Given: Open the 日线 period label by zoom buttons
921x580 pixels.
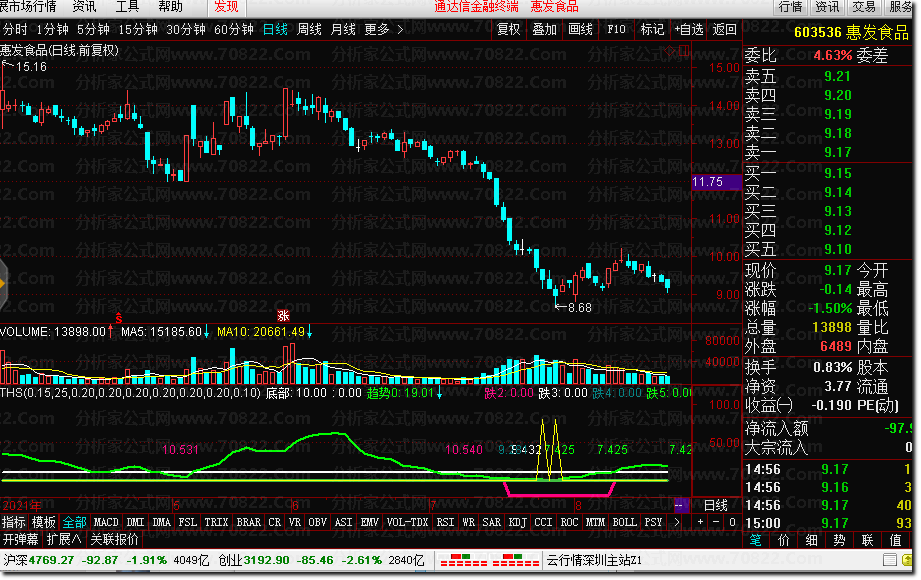Looking at the screenshot, I should [715, 505].
